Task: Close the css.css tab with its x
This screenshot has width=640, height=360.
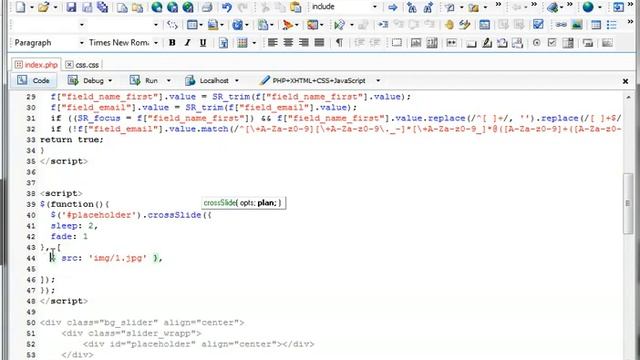Action: pos(69,64)
